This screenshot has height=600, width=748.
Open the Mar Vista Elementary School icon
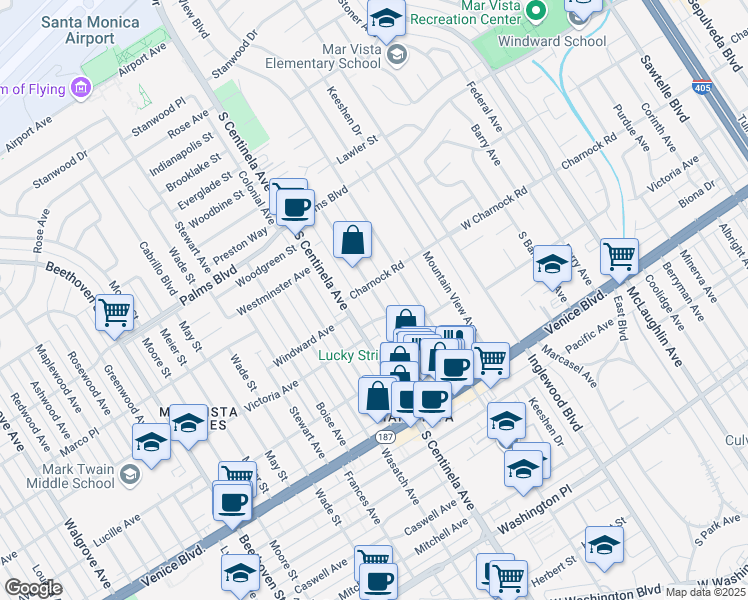(x=397, y=56)
